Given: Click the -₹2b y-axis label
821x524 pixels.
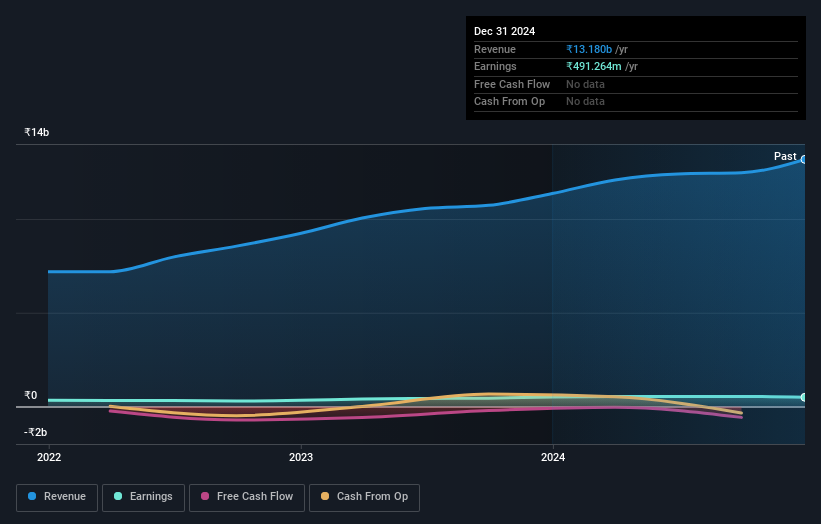Looking at the screenshot, I should pyautogui.click(x=36, y=432).
